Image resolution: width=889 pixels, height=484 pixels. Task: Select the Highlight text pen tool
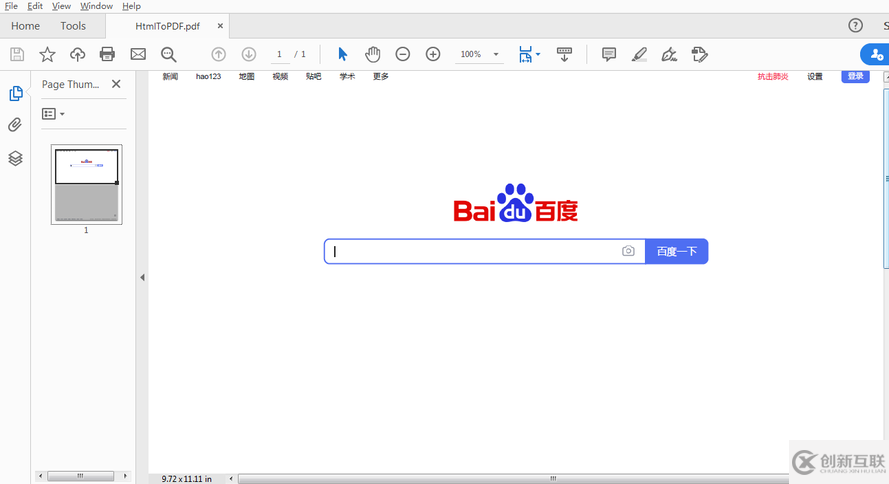coord(639,54)
